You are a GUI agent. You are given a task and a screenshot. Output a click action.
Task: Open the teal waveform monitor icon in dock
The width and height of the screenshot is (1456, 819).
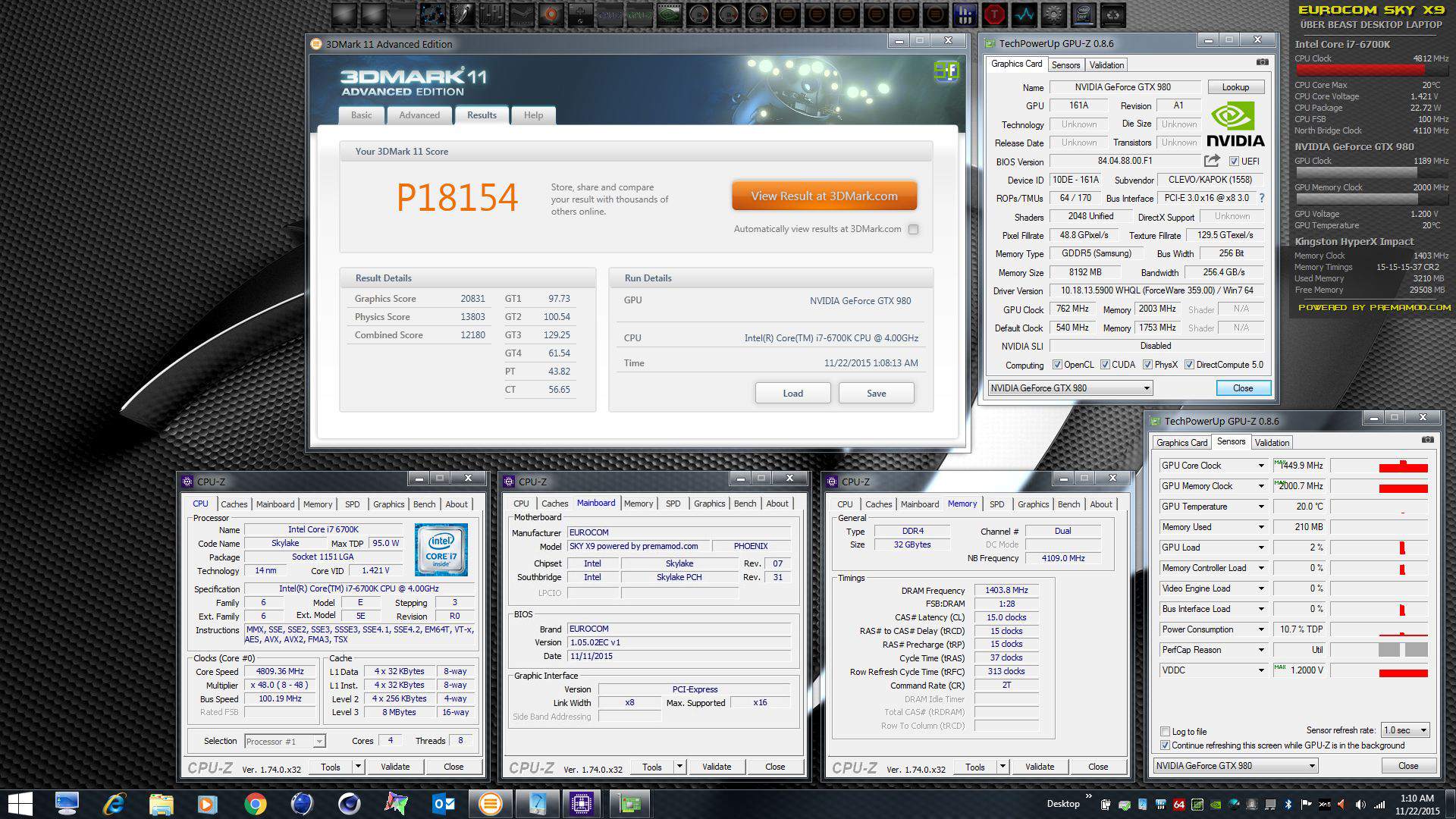(1025, 14)
